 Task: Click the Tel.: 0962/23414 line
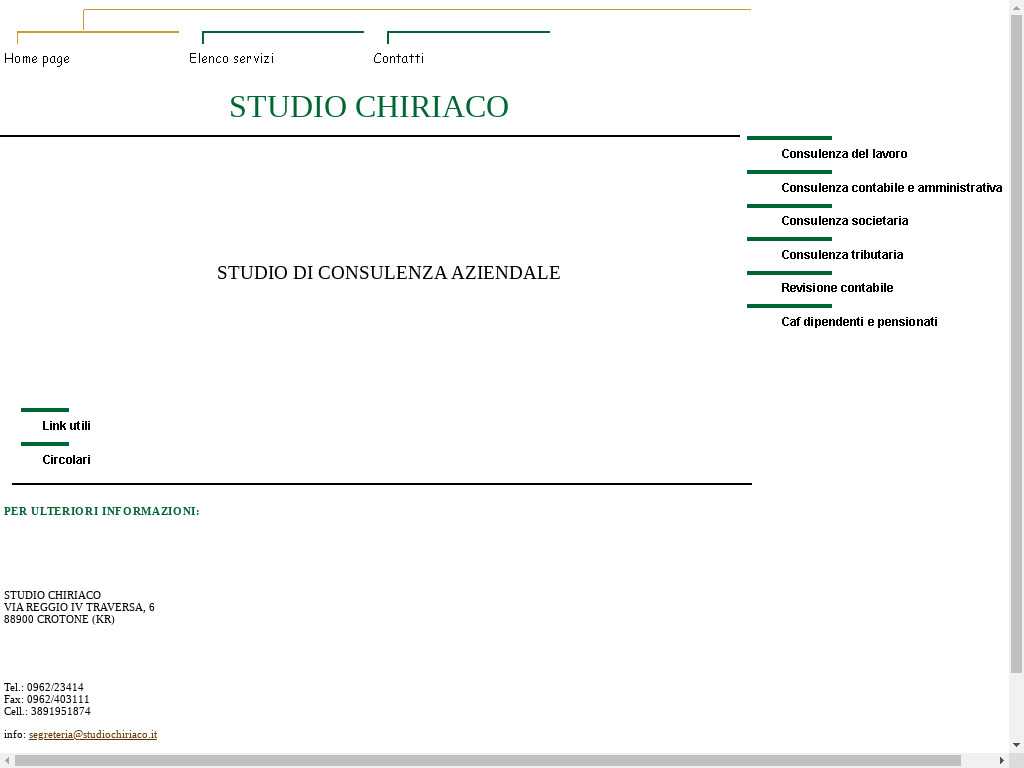point(44,687)
